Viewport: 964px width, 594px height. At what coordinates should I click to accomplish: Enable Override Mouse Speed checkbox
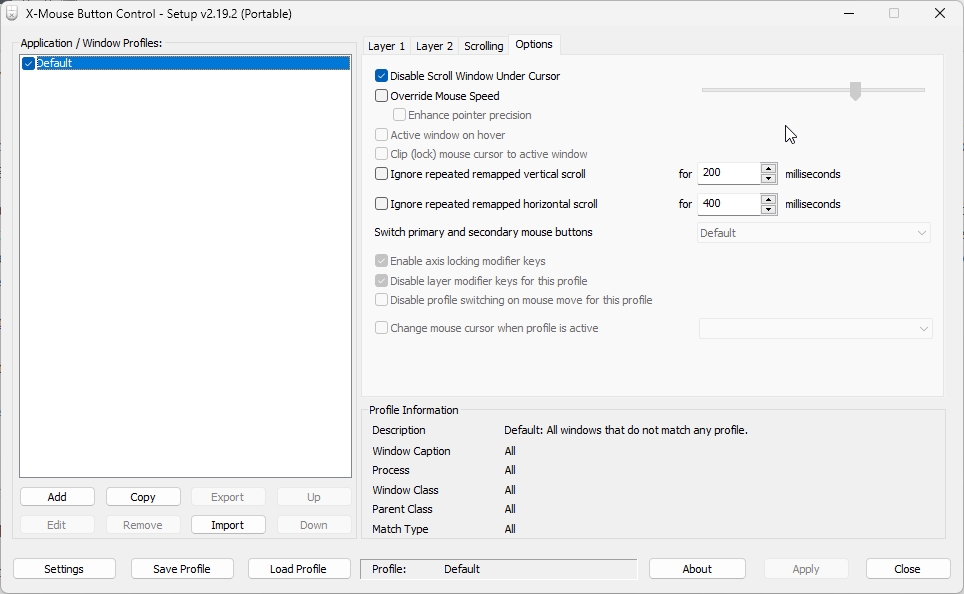coord(381,95)
